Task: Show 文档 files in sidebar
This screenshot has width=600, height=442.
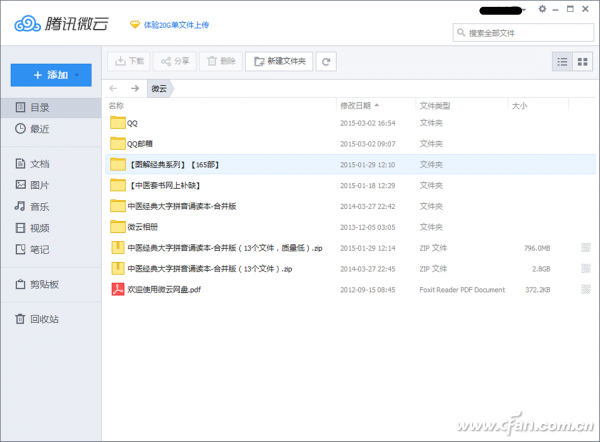Action: (x=51, y=164)
